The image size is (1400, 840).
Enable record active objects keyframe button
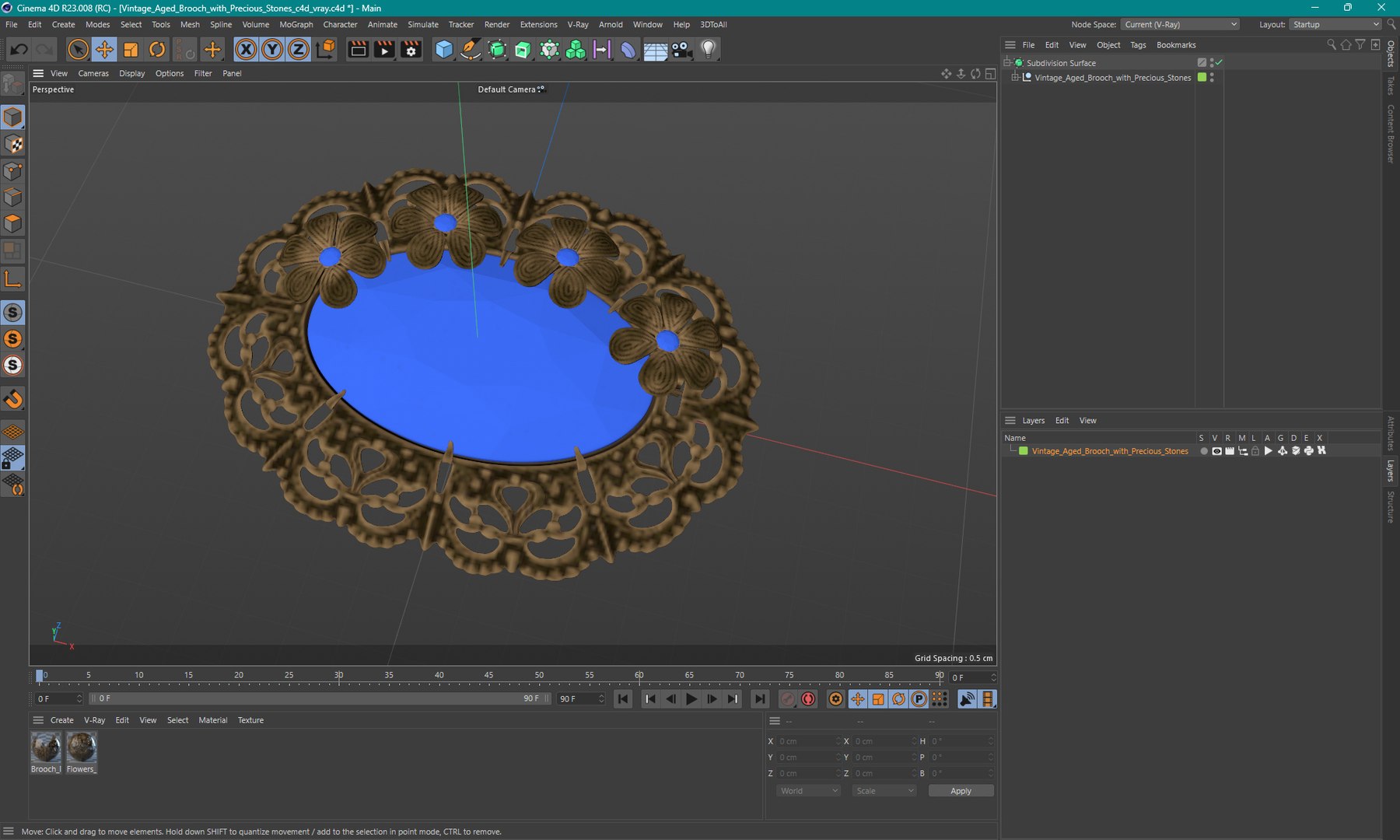click(788, 699)
